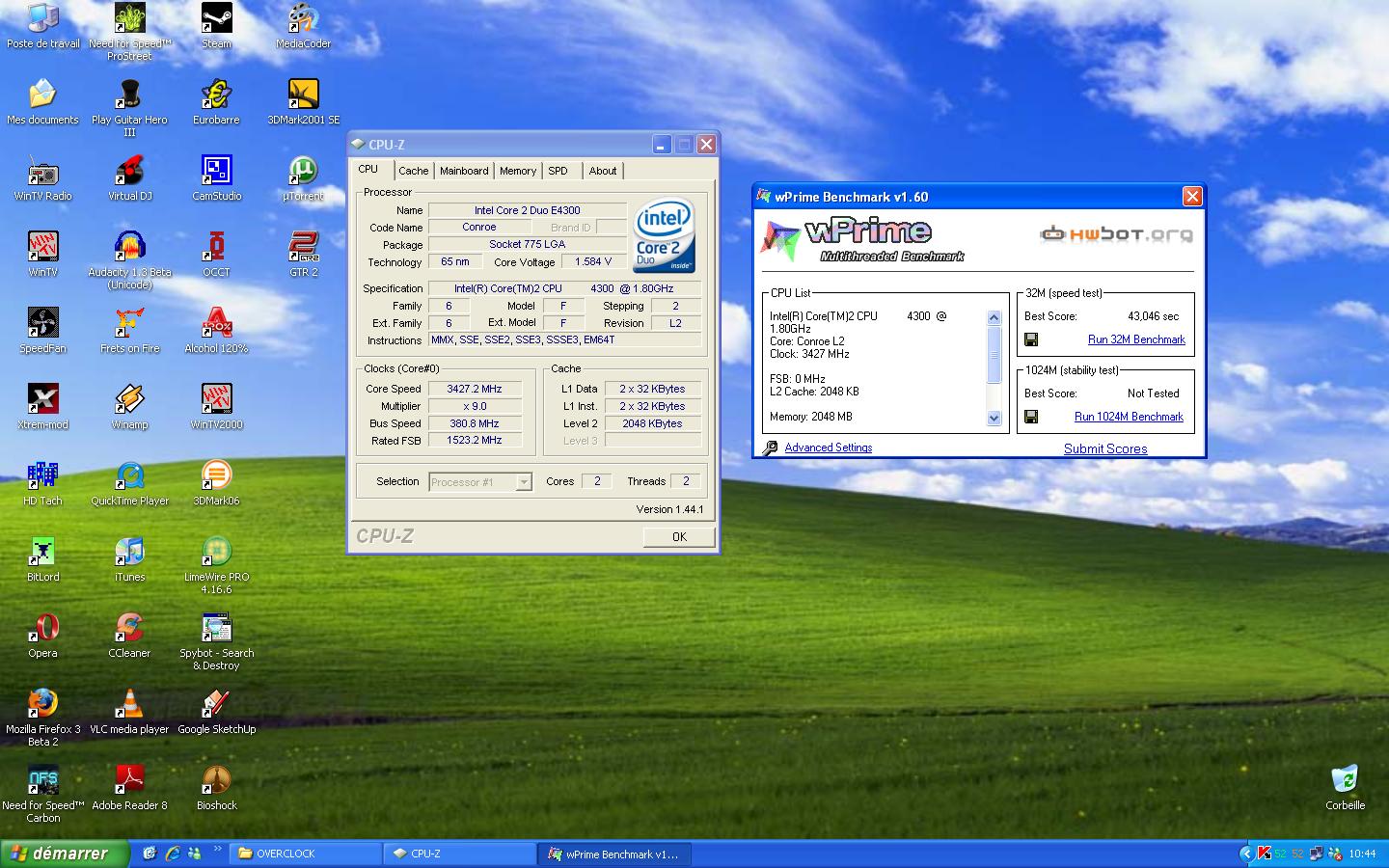Click the Core Voltage 1.584 V value
The width and height of the screenshot is (1389, 868).
(593, 261)
